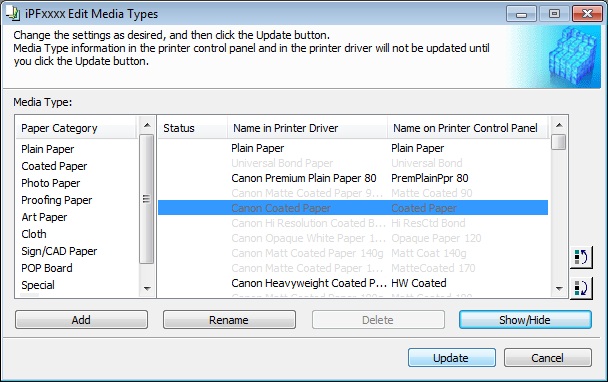
Task: Click the category list scrollbar thumb
Action: [146, 199]
